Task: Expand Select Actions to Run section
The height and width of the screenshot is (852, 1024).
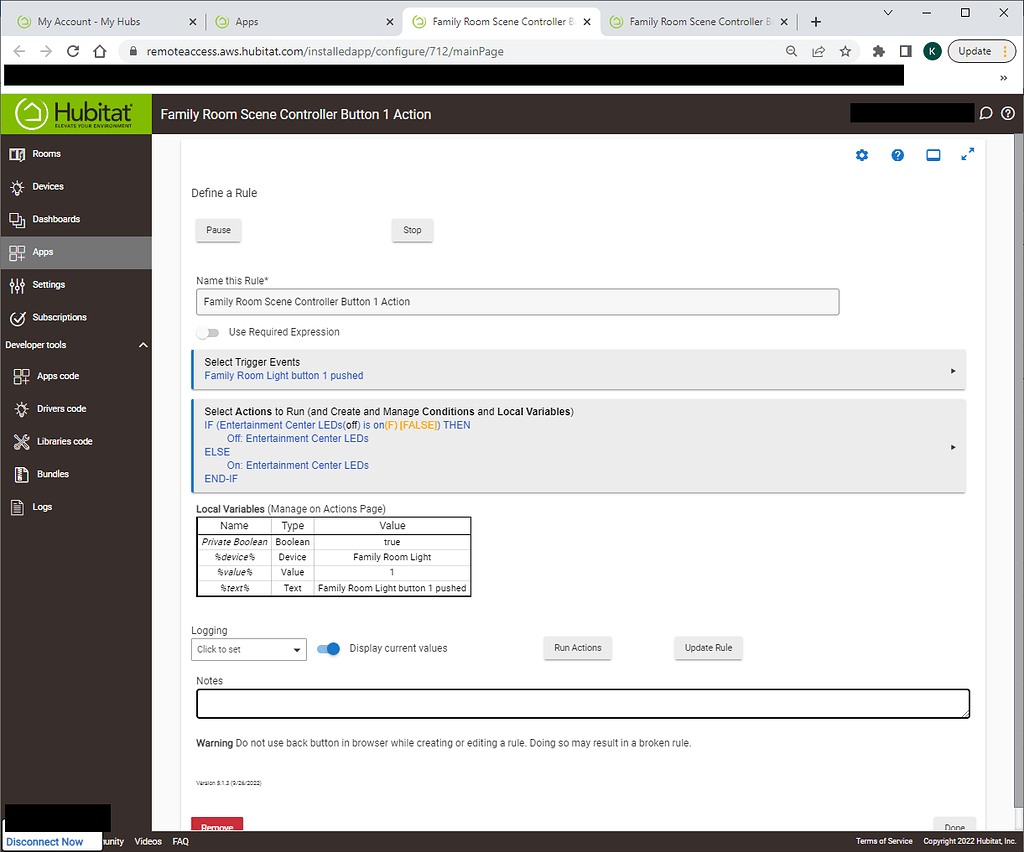Action: [578, 446]
